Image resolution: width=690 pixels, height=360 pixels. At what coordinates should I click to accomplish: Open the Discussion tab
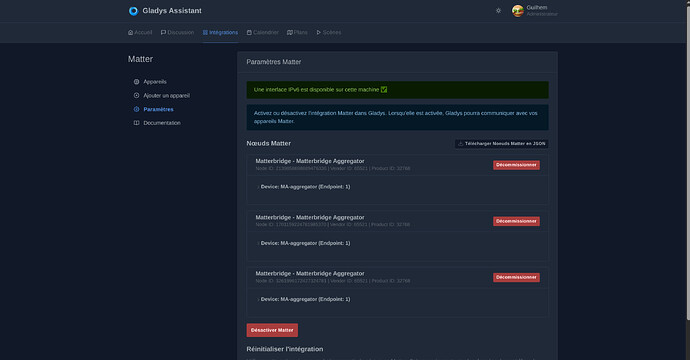pos(177,33)
